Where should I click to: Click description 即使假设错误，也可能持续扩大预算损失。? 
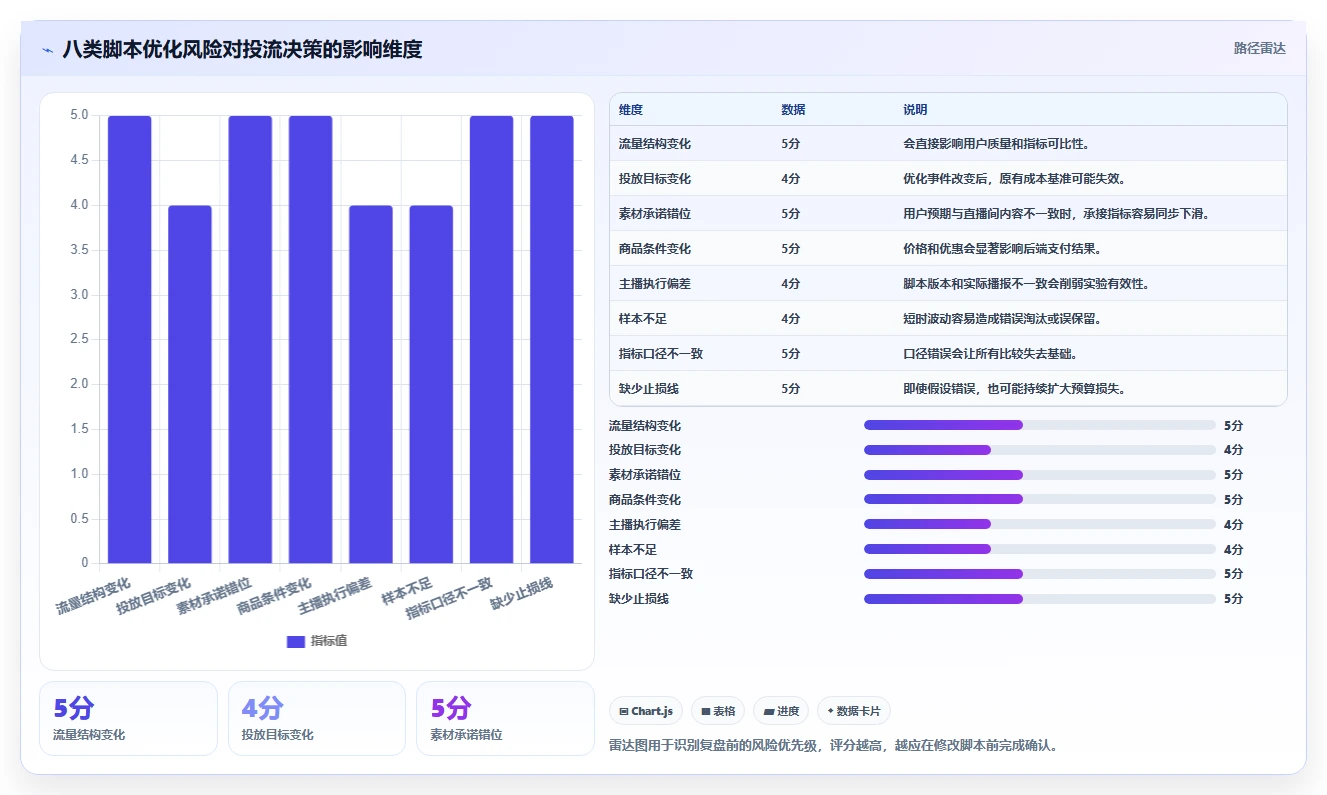[1014, 389]
